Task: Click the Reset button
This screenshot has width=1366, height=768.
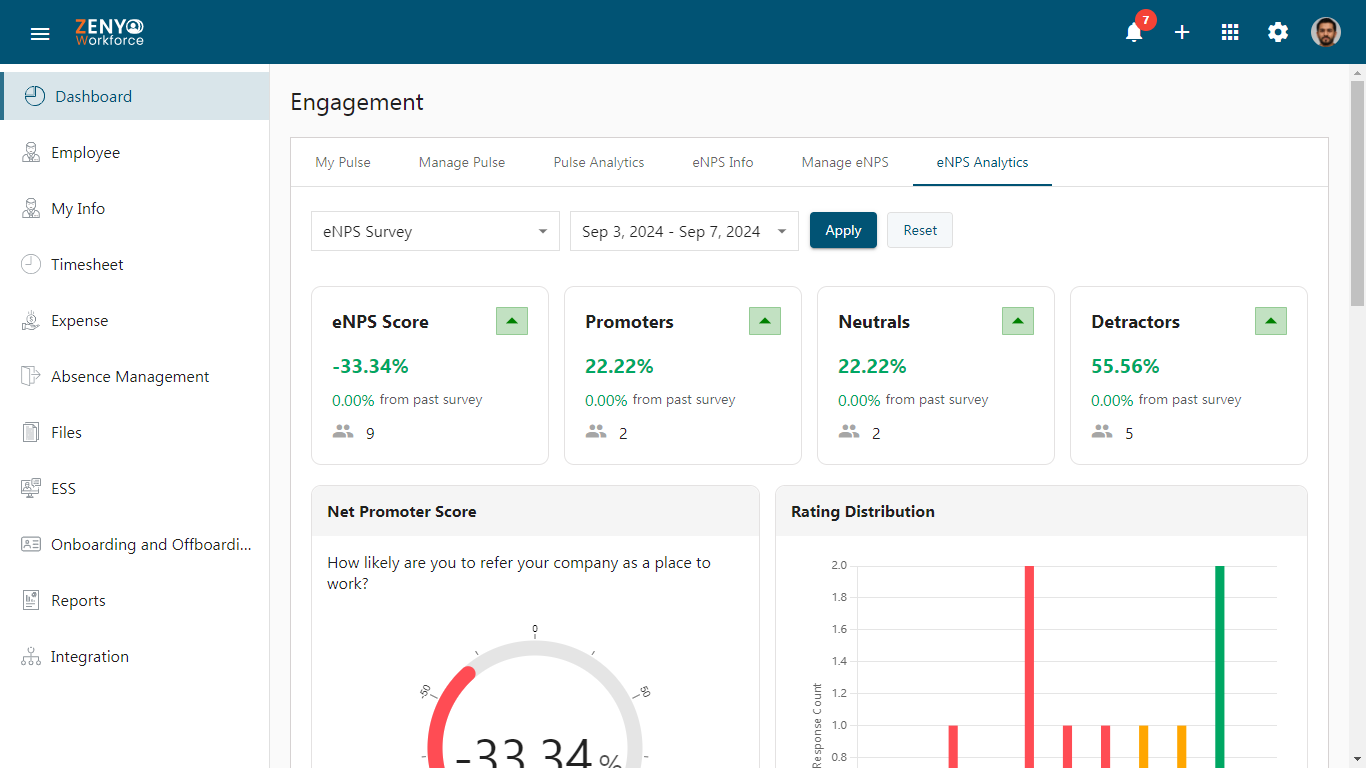Action: pos(920,230)
